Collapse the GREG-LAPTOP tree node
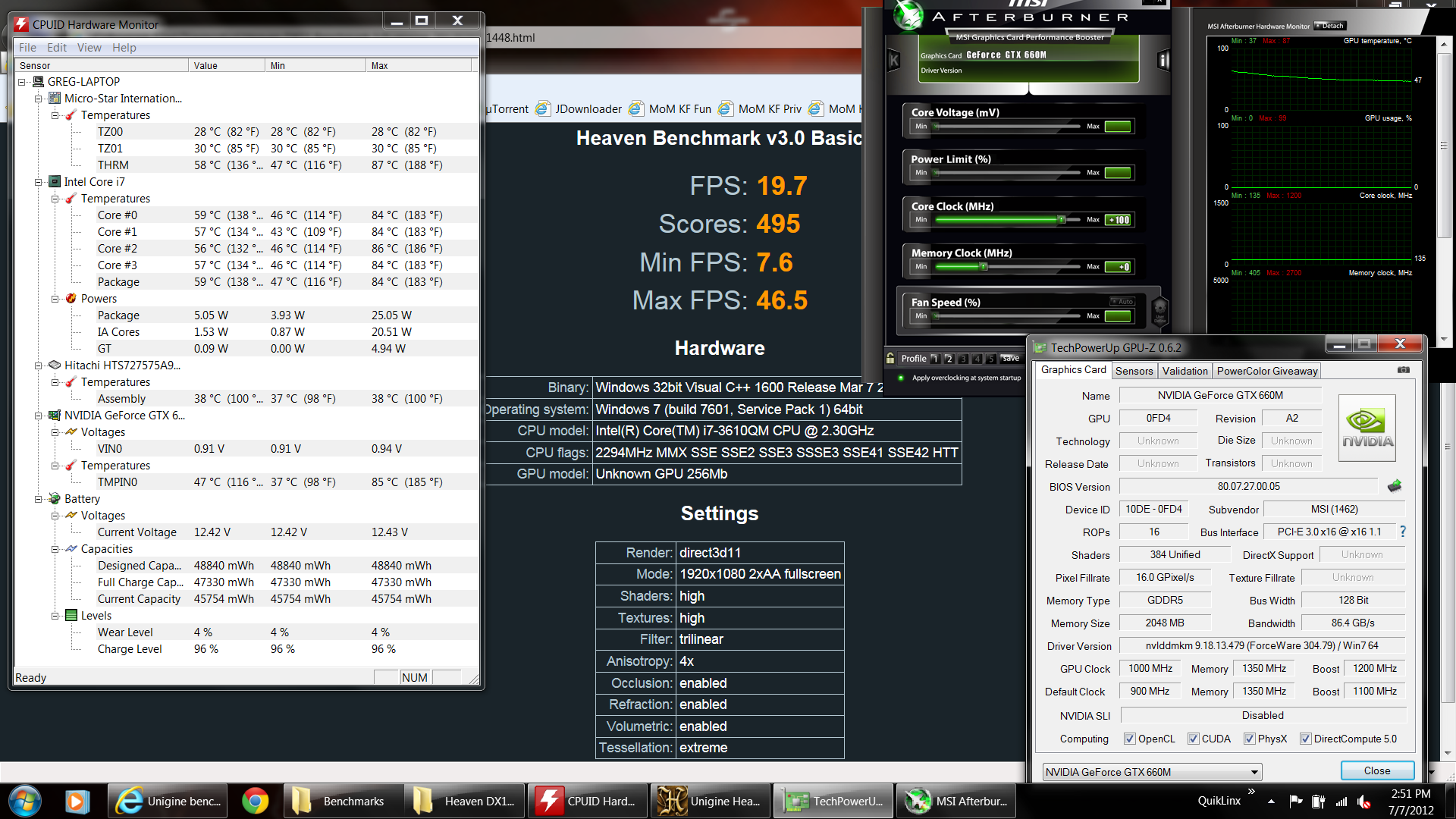Viewport: 1456px width, 819px height. click(22, 82)
